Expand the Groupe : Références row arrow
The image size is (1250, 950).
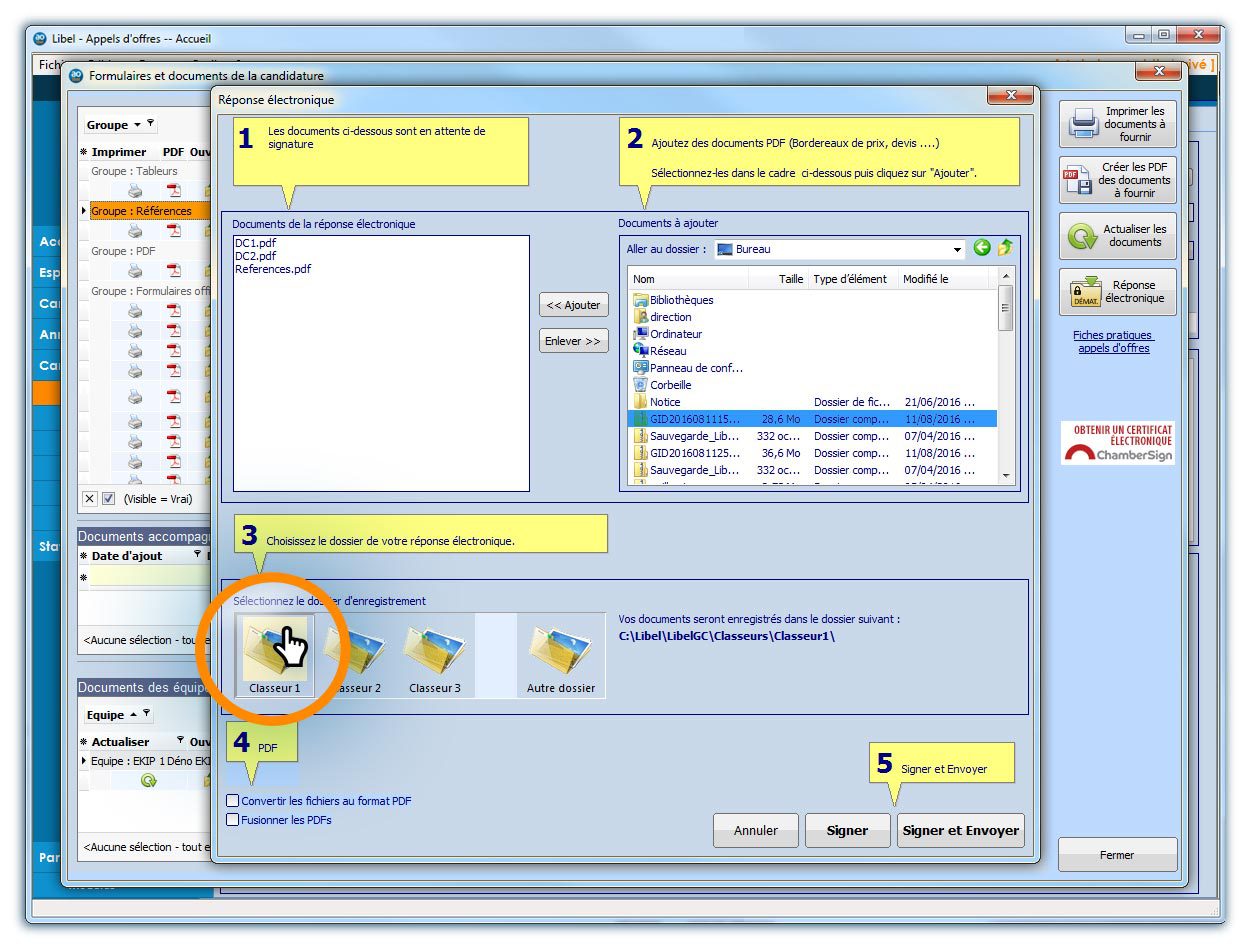pos(84,211)
